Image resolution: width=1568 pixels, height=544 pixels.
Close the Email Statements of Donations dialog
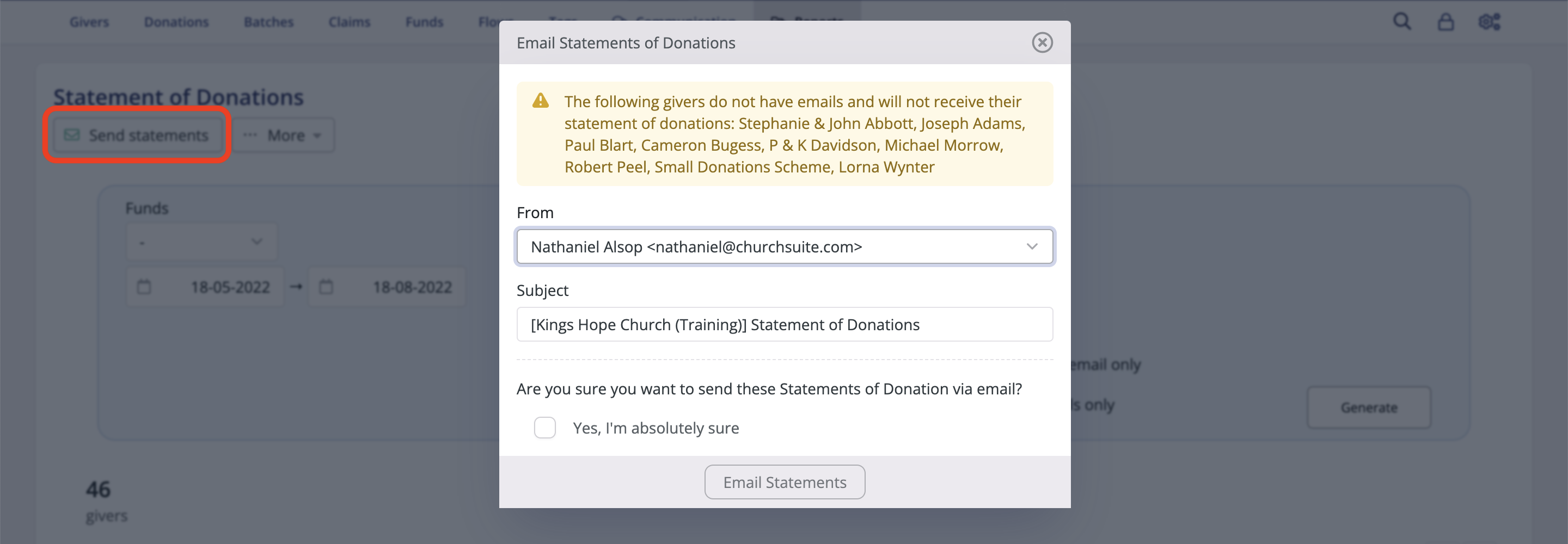(1042, 42)
